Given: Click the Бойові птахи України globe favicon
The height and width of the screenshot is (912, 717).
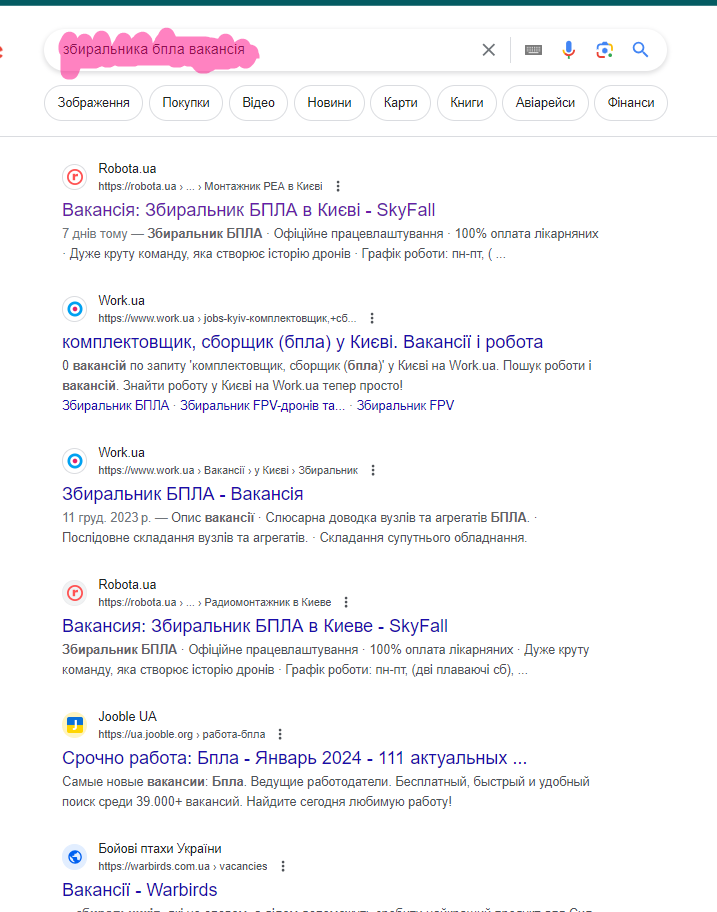Looking at the screenshot, I should tap(74, 857).
